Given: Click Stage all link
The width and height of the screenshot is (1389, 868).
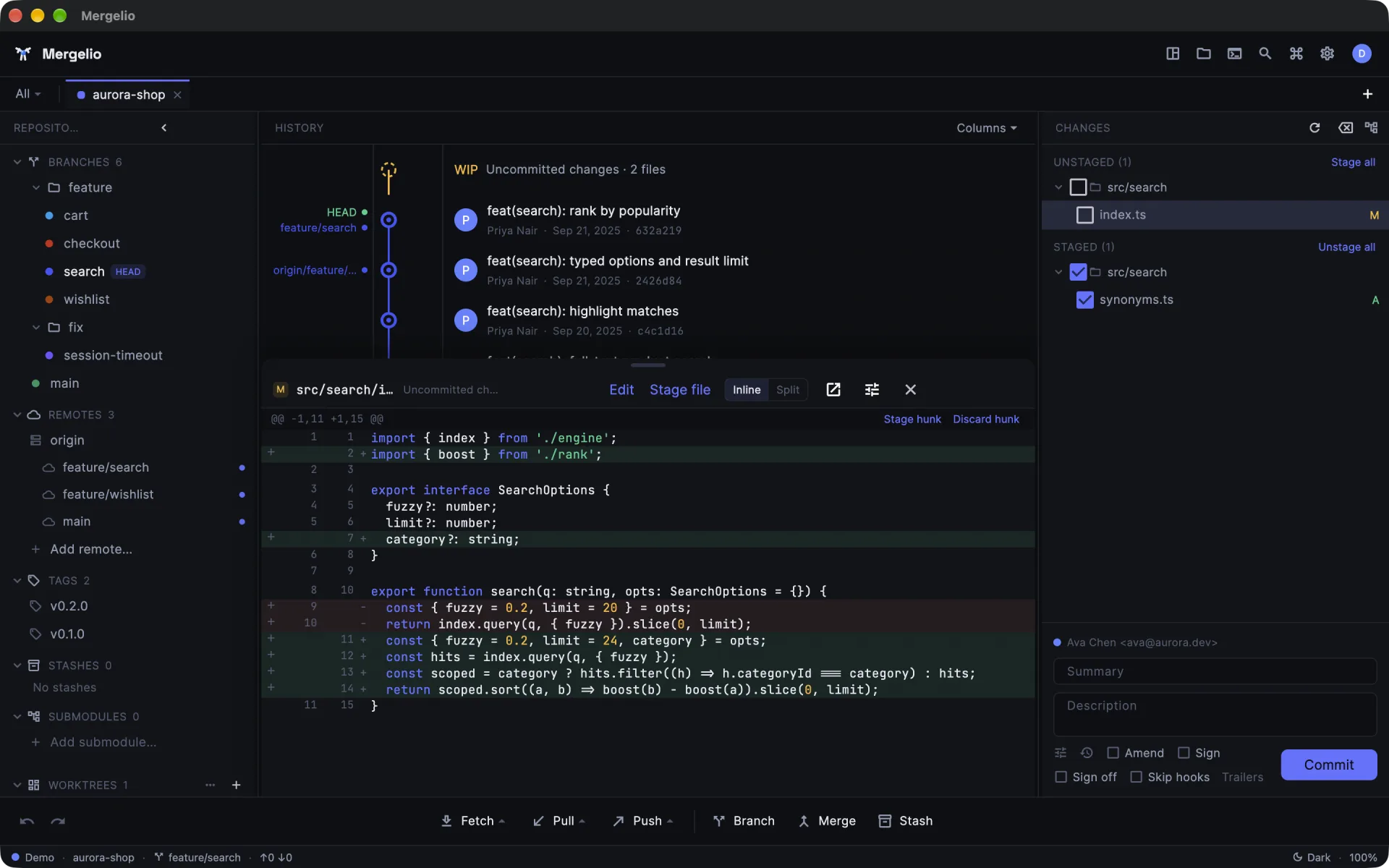Looking at the screenshot, I should coord(1353,162).
